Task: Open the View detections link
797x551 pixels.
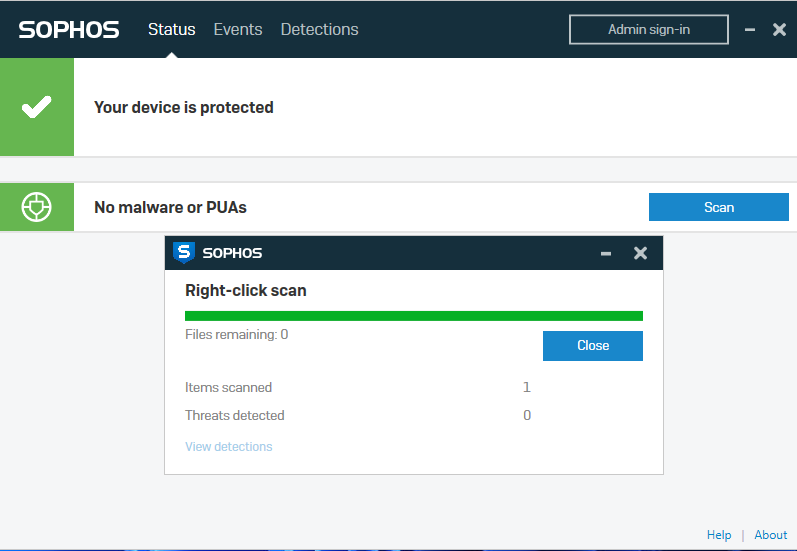Action: pyautogui.click(x=228, y=446)
